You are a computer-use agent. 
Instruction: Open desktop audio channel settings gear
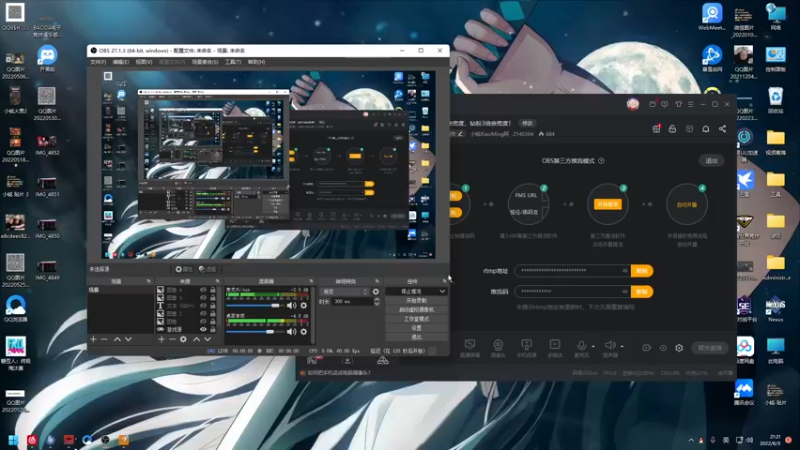(x=304, y=332)
